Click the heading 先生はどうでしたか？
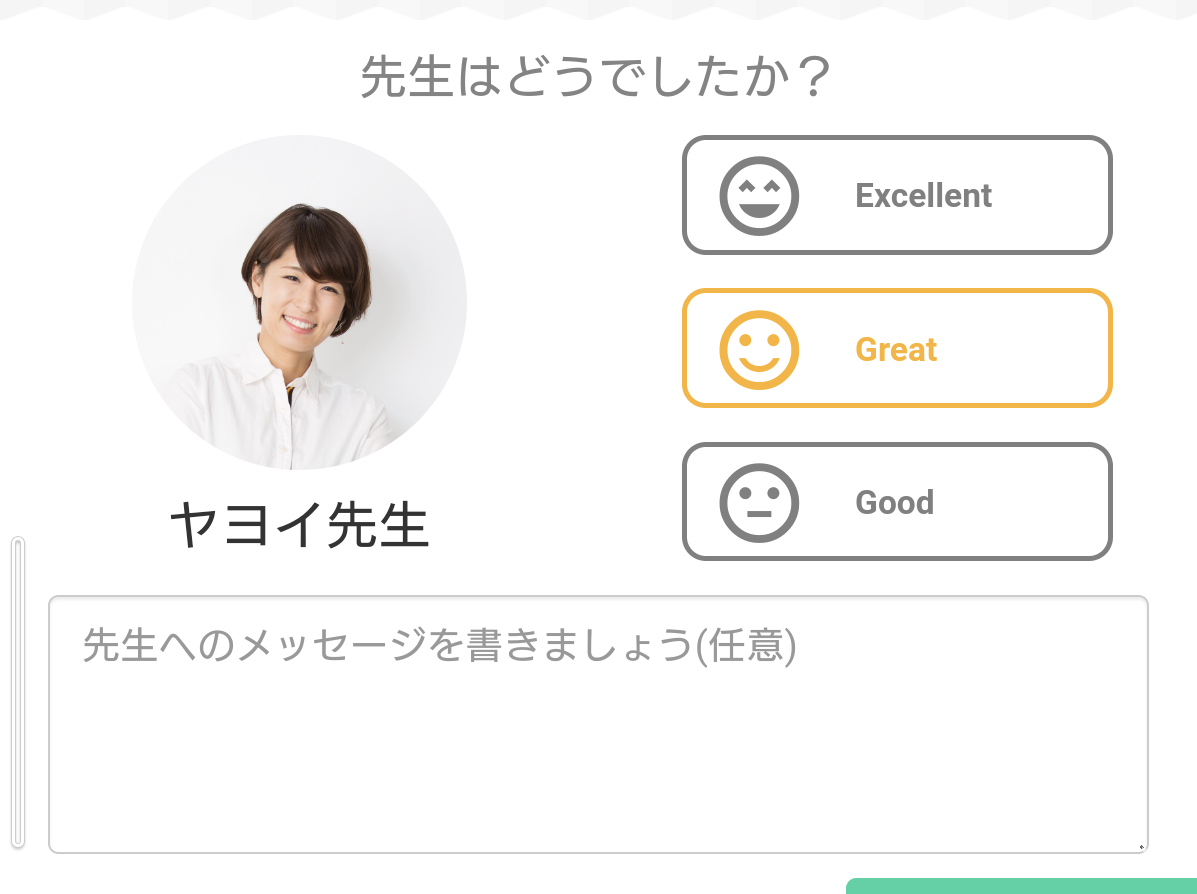The image size is (1197, 894). [596, 77]
